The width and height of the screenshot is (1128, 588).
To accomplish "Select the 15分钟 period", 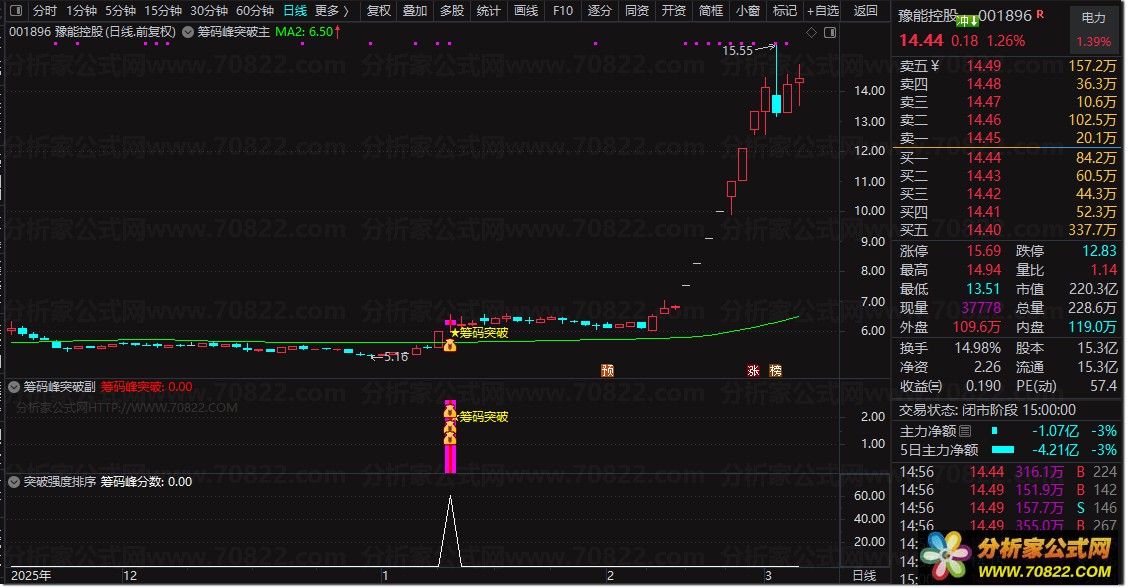I will [163, 11].
